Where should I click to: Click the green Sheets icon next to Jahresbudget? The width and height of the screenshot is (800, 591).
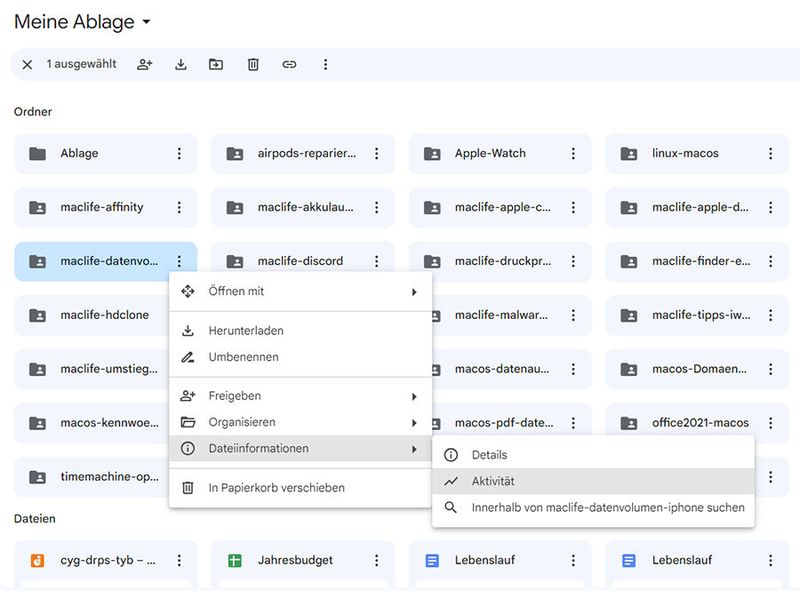tap(235, 559)
